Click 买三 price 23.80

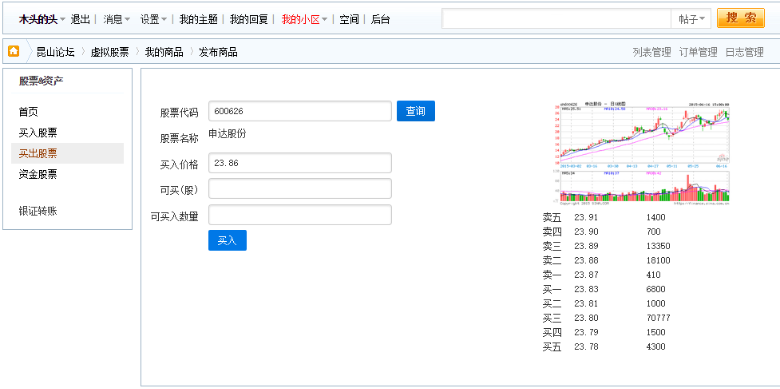coord(586,318)
